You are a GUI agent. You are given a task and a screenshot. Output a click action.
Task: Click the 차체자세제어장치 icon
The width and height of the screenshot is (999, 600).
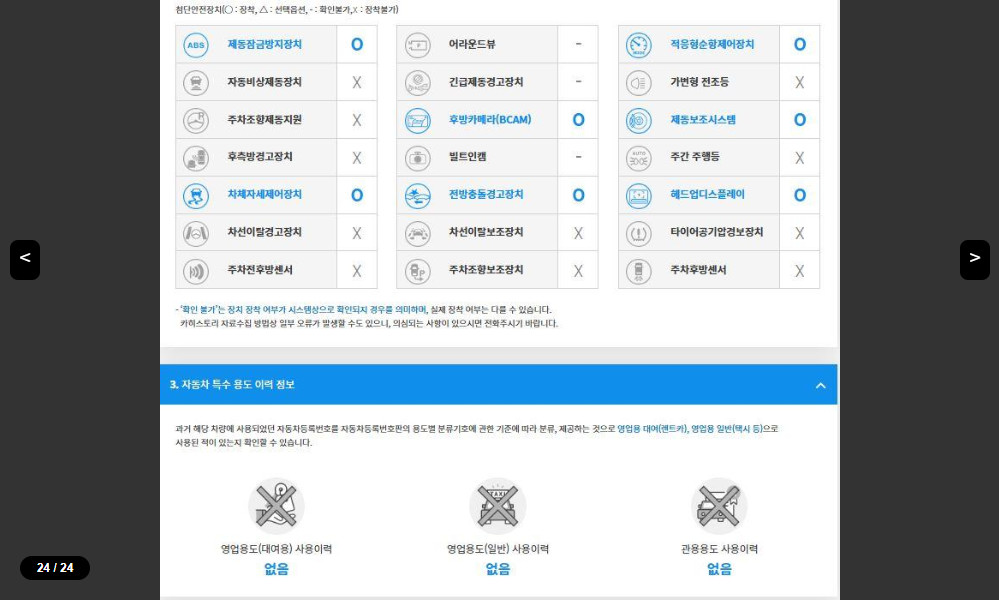click(196, 195)
